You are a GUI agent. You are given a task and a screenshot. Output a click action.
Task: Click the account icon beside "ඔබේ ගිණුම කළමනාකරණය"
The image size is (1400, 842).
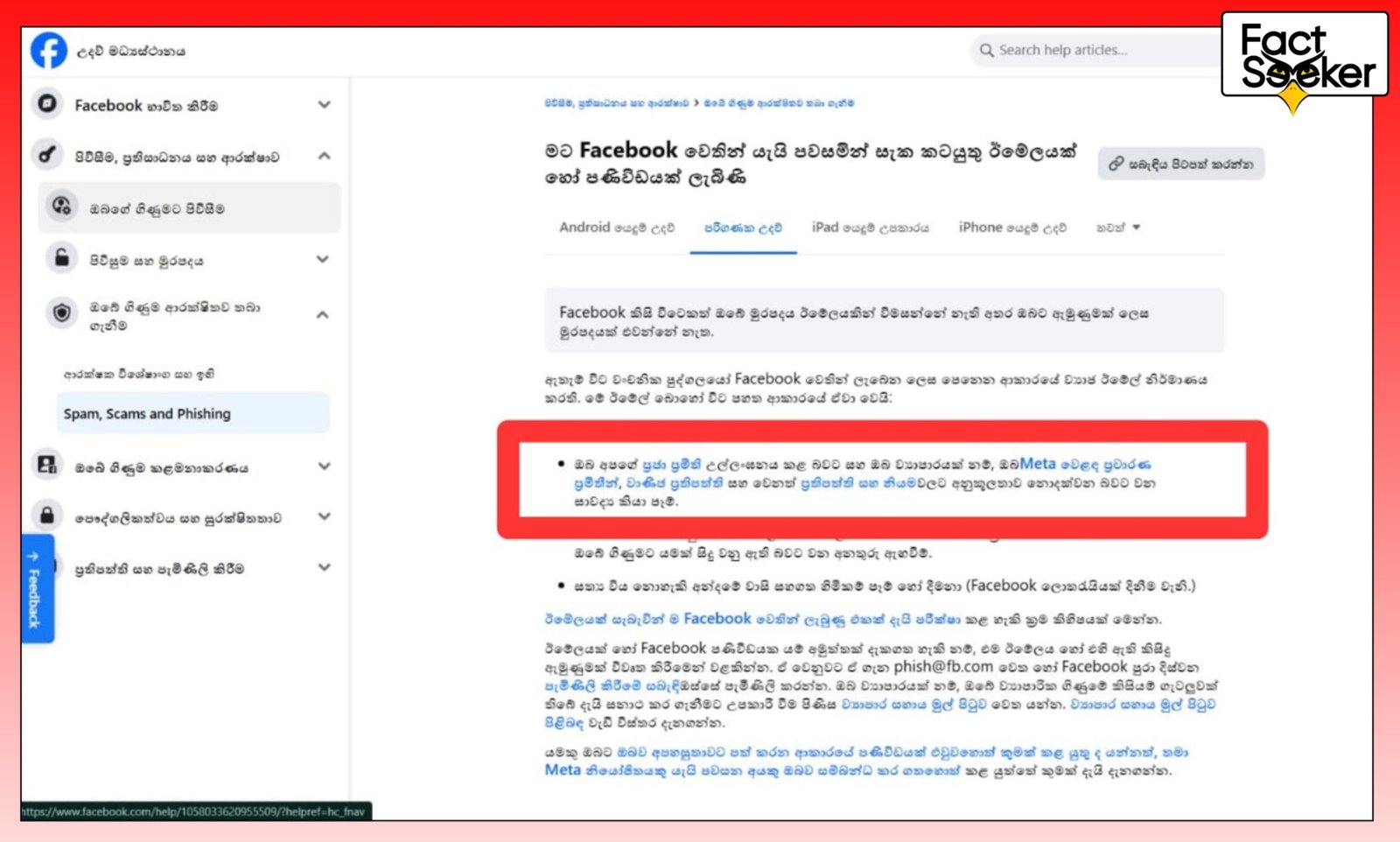tap(47, 466)
